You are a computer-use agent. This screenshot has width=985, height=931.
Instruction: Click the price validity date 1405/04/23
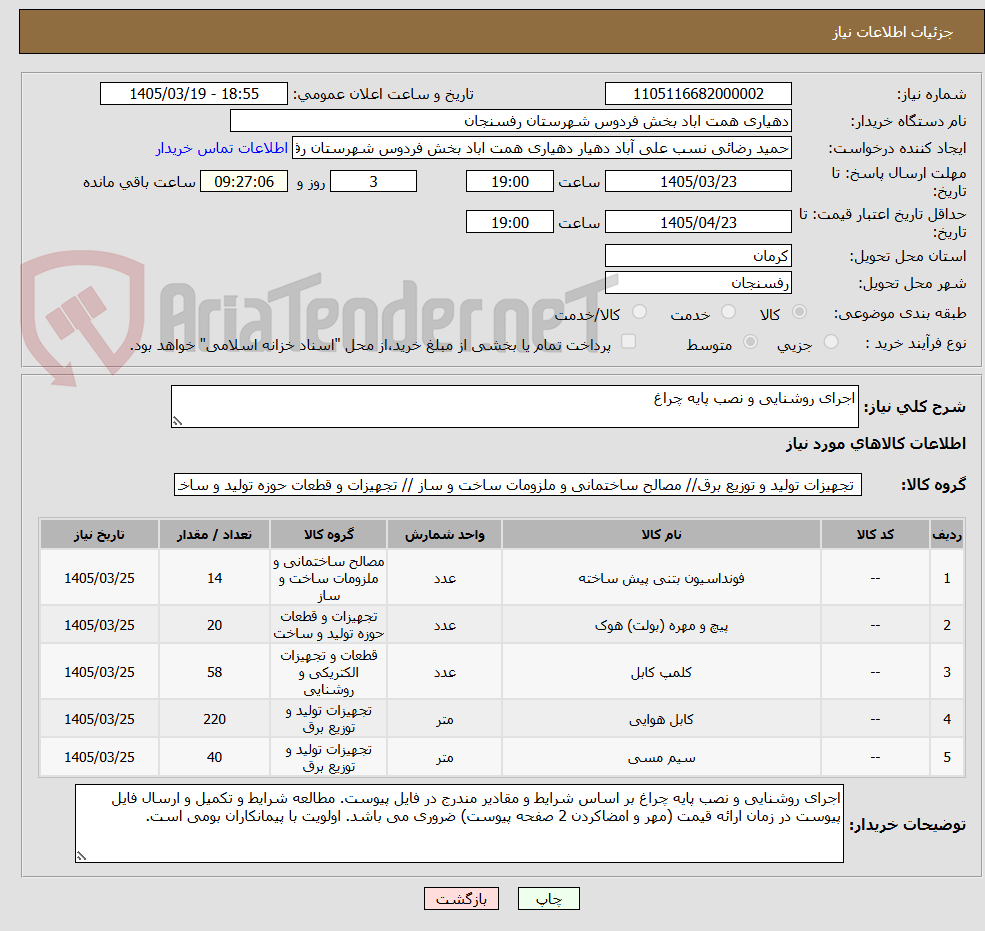(698, 222)
